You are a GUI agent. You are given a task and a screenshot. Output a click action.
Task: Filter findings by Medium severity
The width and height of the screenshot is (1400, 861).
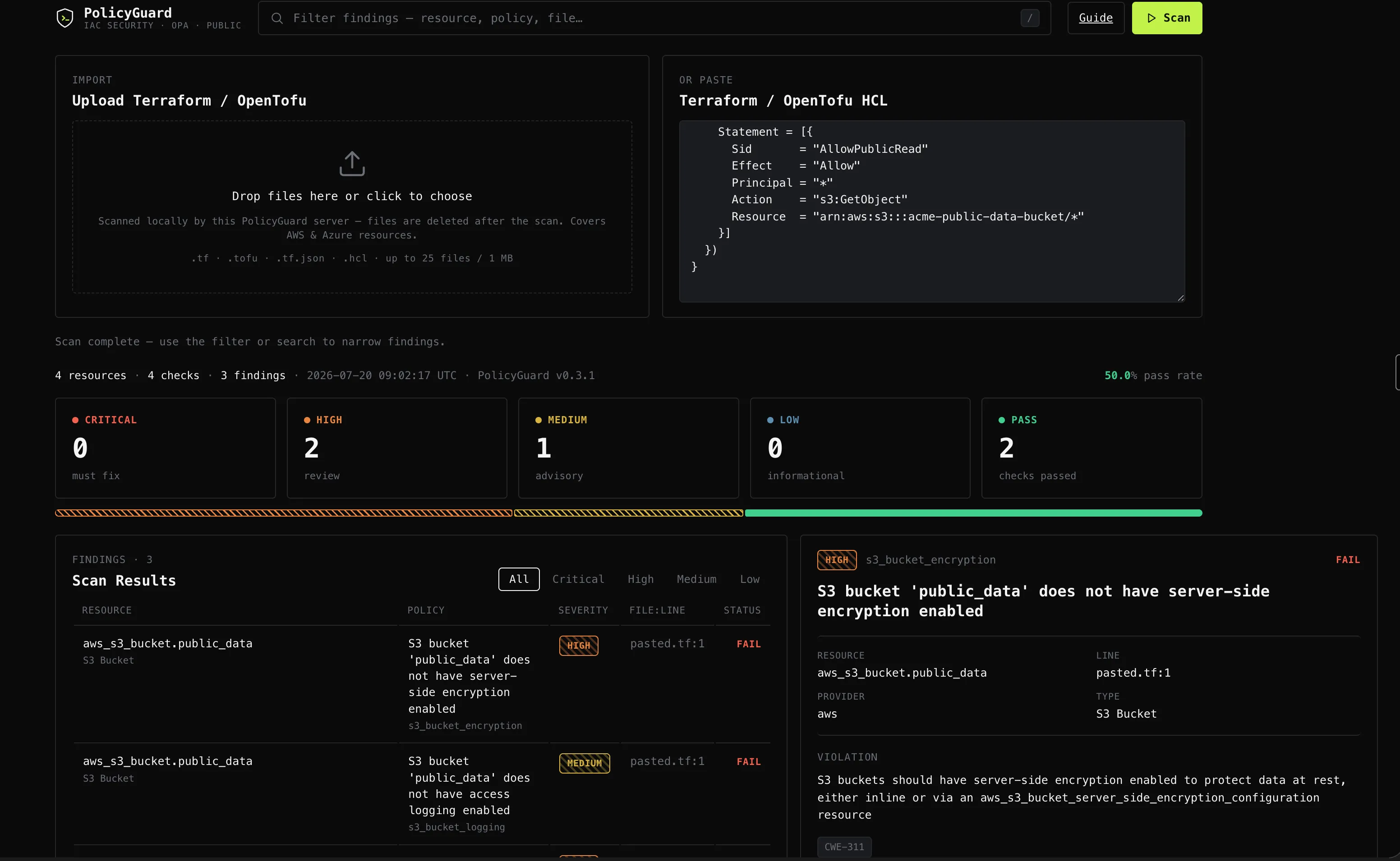pos(696,579)
